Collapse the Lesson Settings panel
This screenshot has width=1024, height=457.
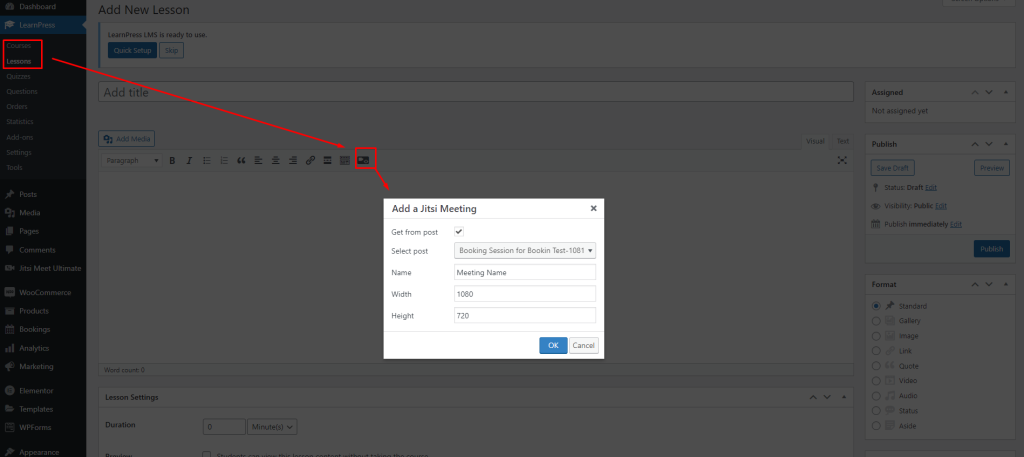pyautogui.click(x=843, y=397)
